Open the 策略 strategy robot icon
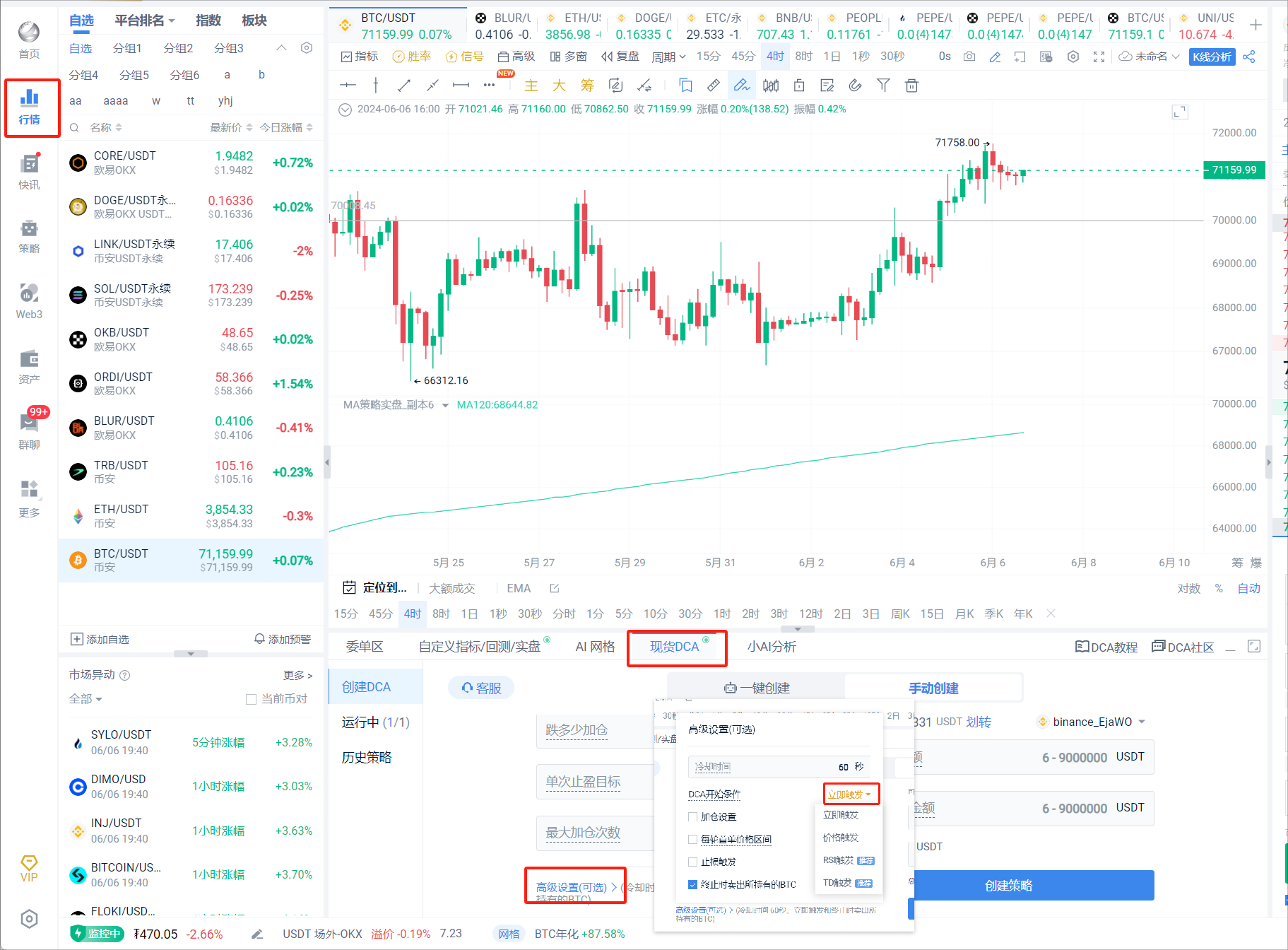The width and height of the screenshot is (1288, 950). click(29, 236)
